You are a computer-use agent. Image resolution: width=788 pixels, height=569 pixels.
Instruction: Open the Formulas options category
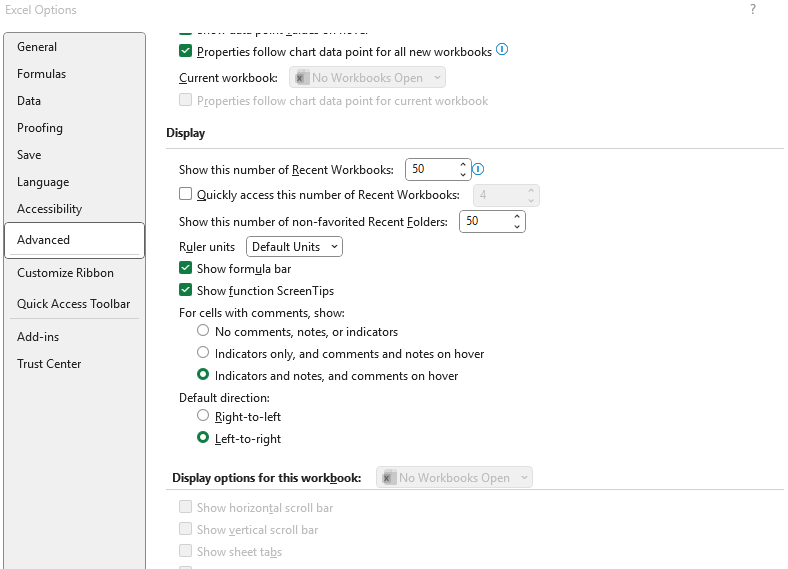click(74, 74)
